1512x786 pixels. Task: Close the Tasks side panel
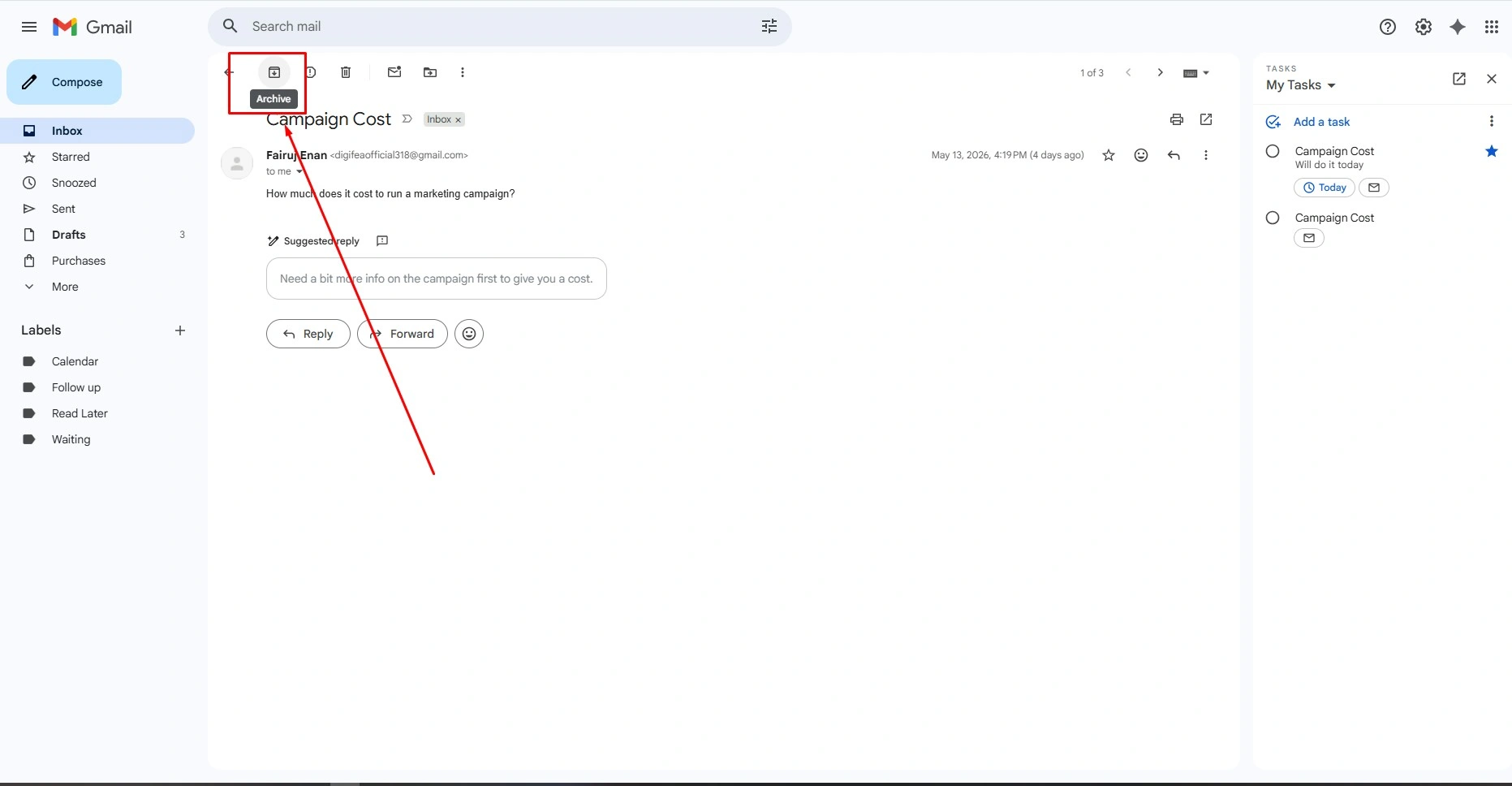click(1492, 79)
